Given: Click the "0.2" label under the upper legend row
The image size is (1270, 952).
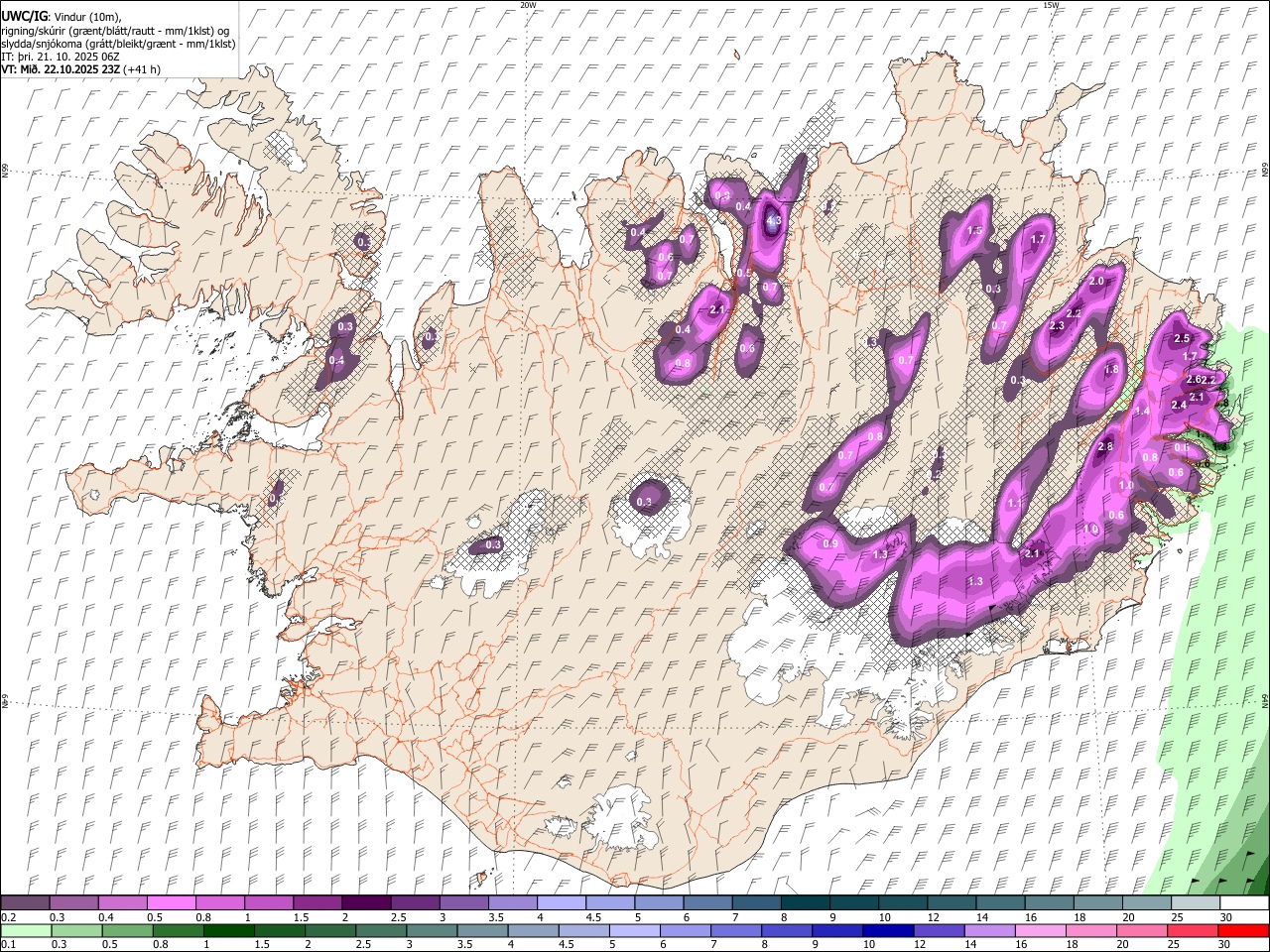Looking at the screenshot, I should pos(9,917).
